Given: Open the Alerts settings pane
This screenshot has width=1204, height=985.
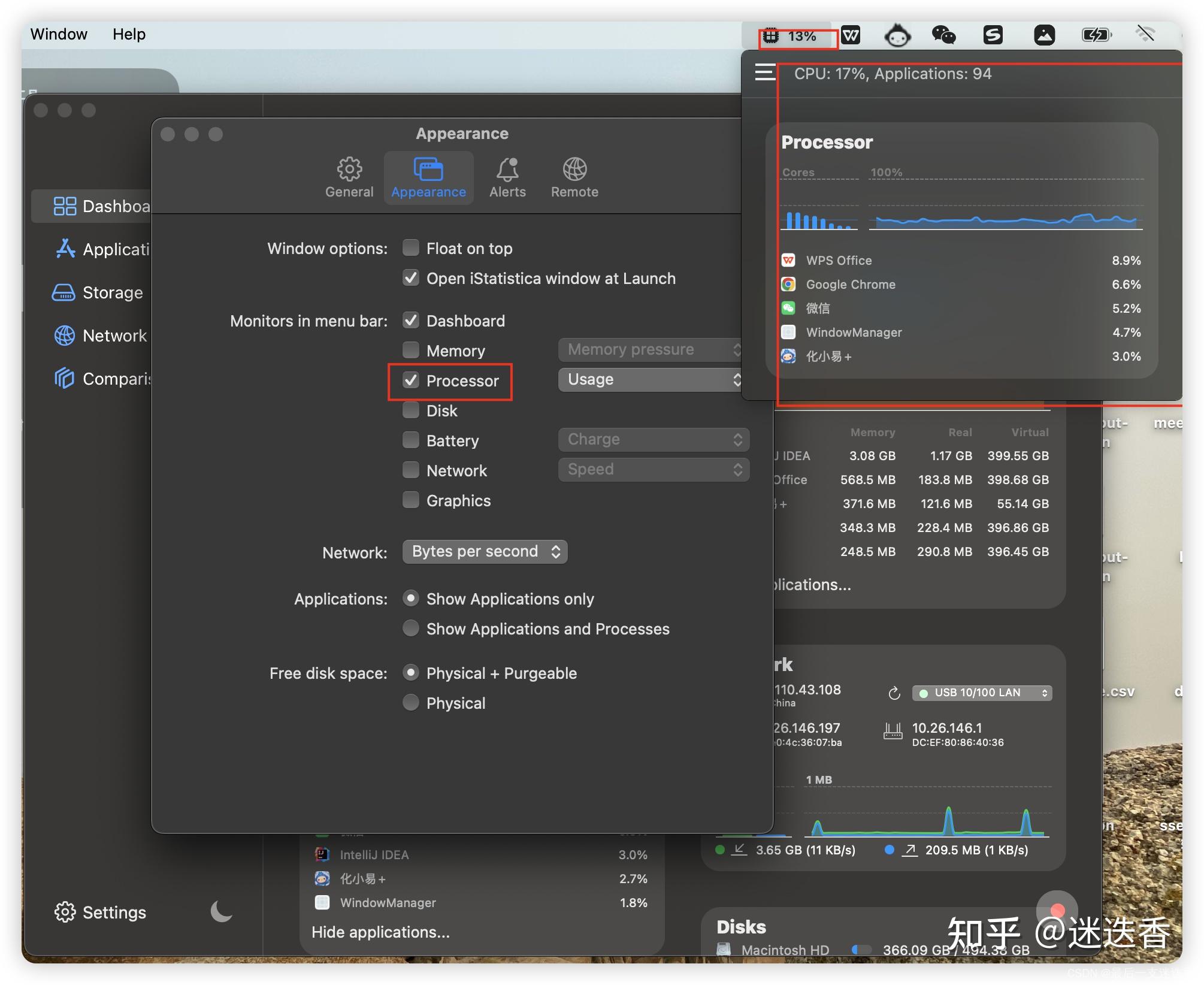Looking at the screenshot, I should coord(507,177).
